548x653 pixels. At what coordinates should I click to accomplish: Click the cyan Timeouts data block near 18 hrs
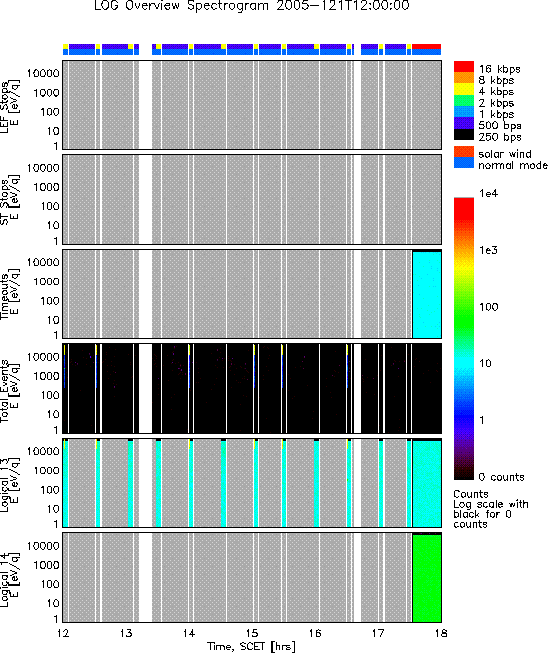tap(427, 295)
